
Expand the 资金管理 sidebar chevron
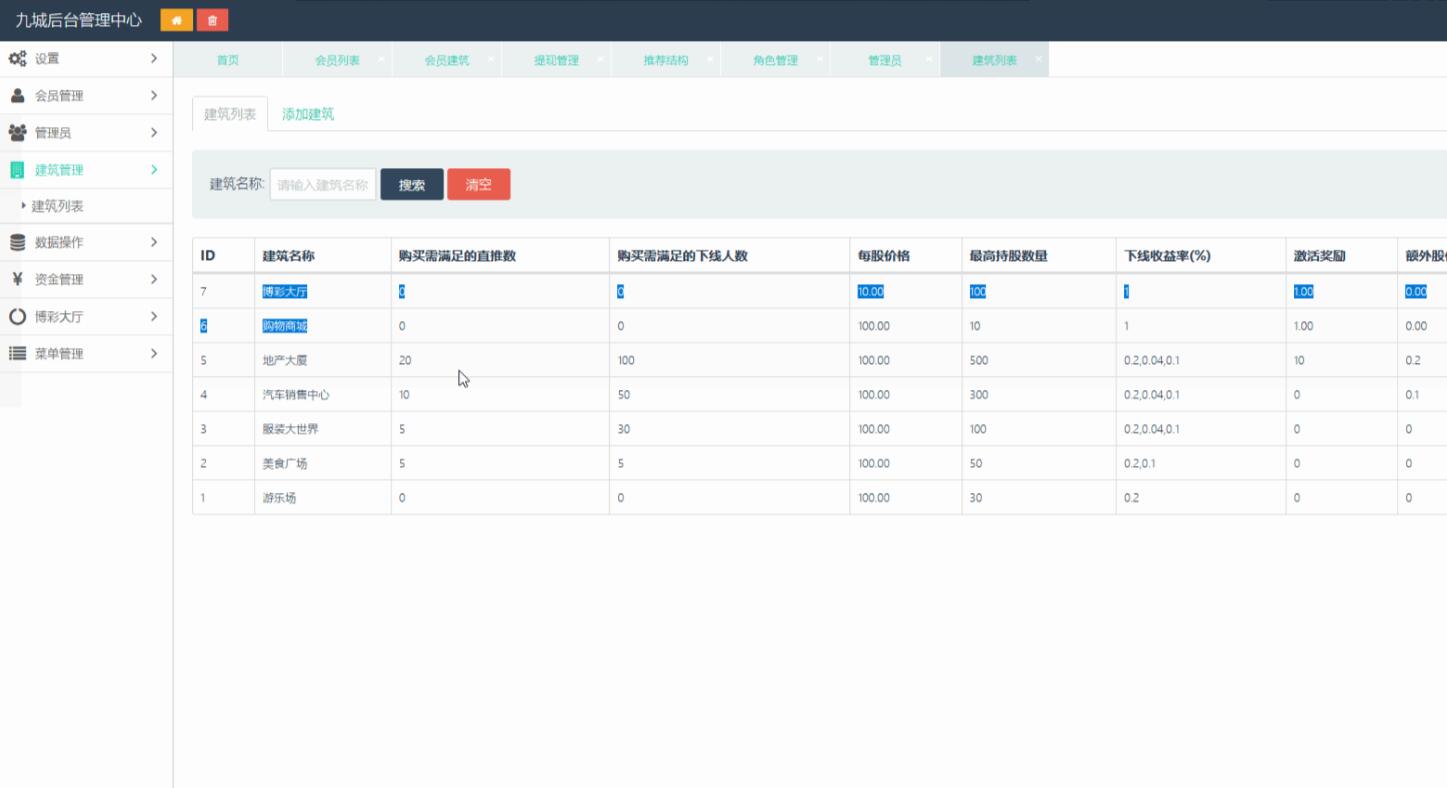(154, 279)
